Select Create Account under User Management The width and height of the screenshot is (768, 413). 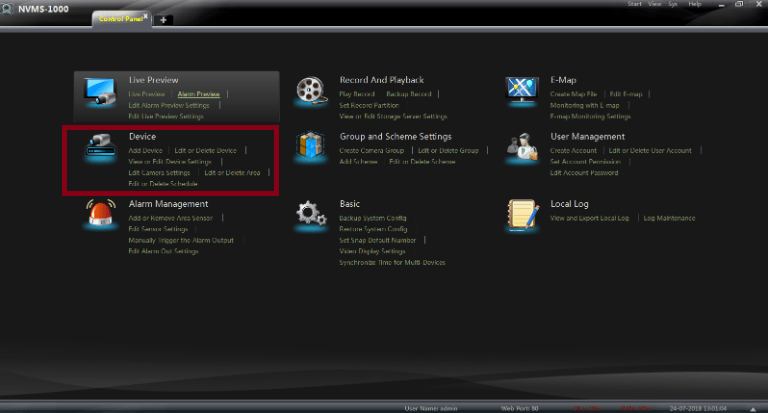[573, 150]
